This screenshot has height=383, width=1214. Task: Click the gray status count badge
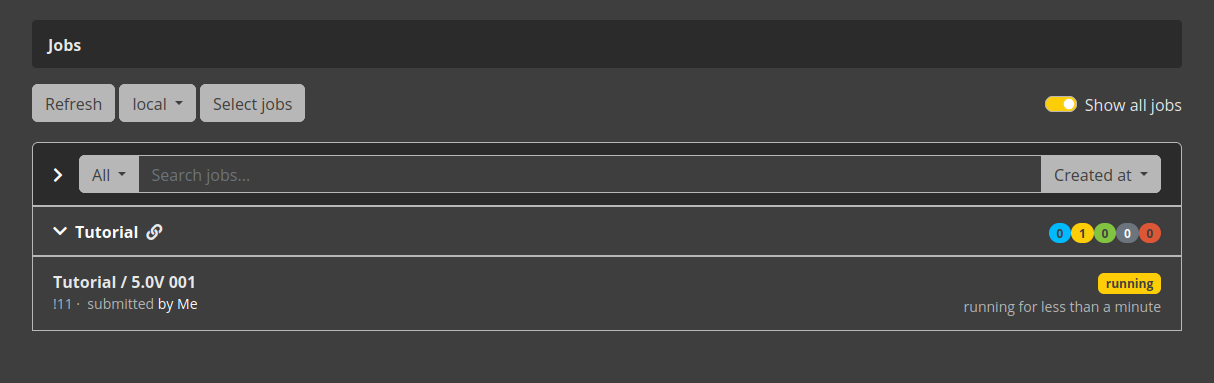click(x=1127, y=233)
